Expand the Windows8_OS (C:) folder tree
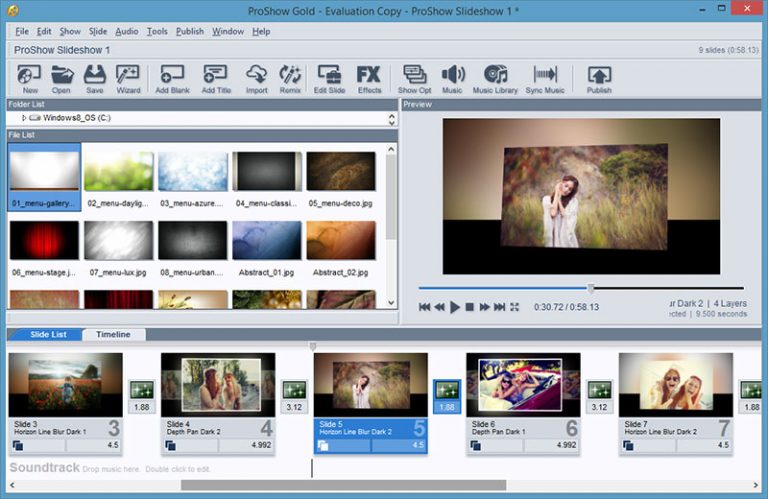The height and width of the screenshot is (499, 768). 24,118
